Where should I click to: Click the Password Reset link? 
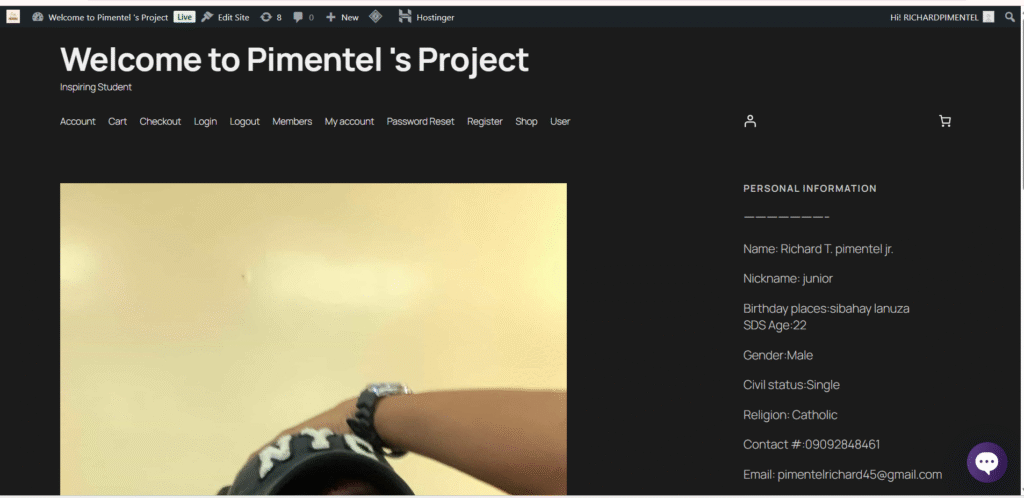coord(420,121)
